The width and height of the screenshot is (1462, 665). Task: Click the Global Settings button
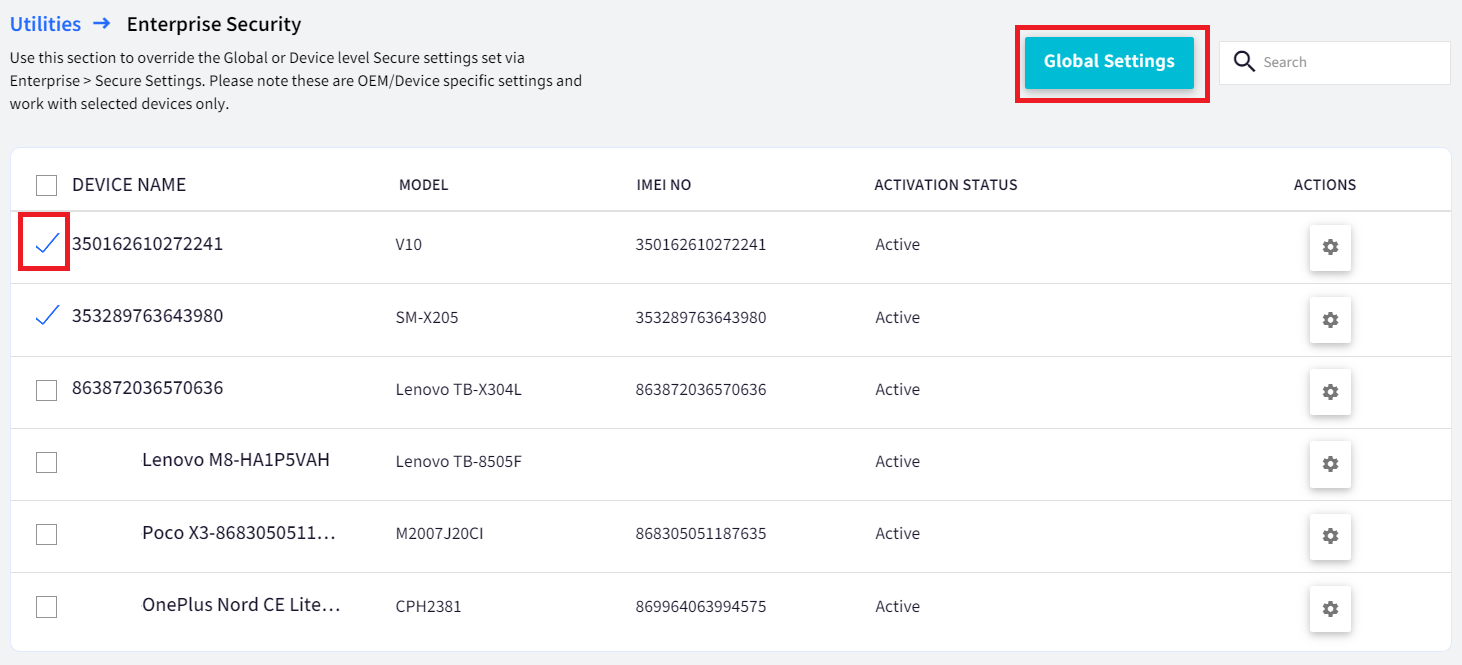click(x=1109, y=62)
